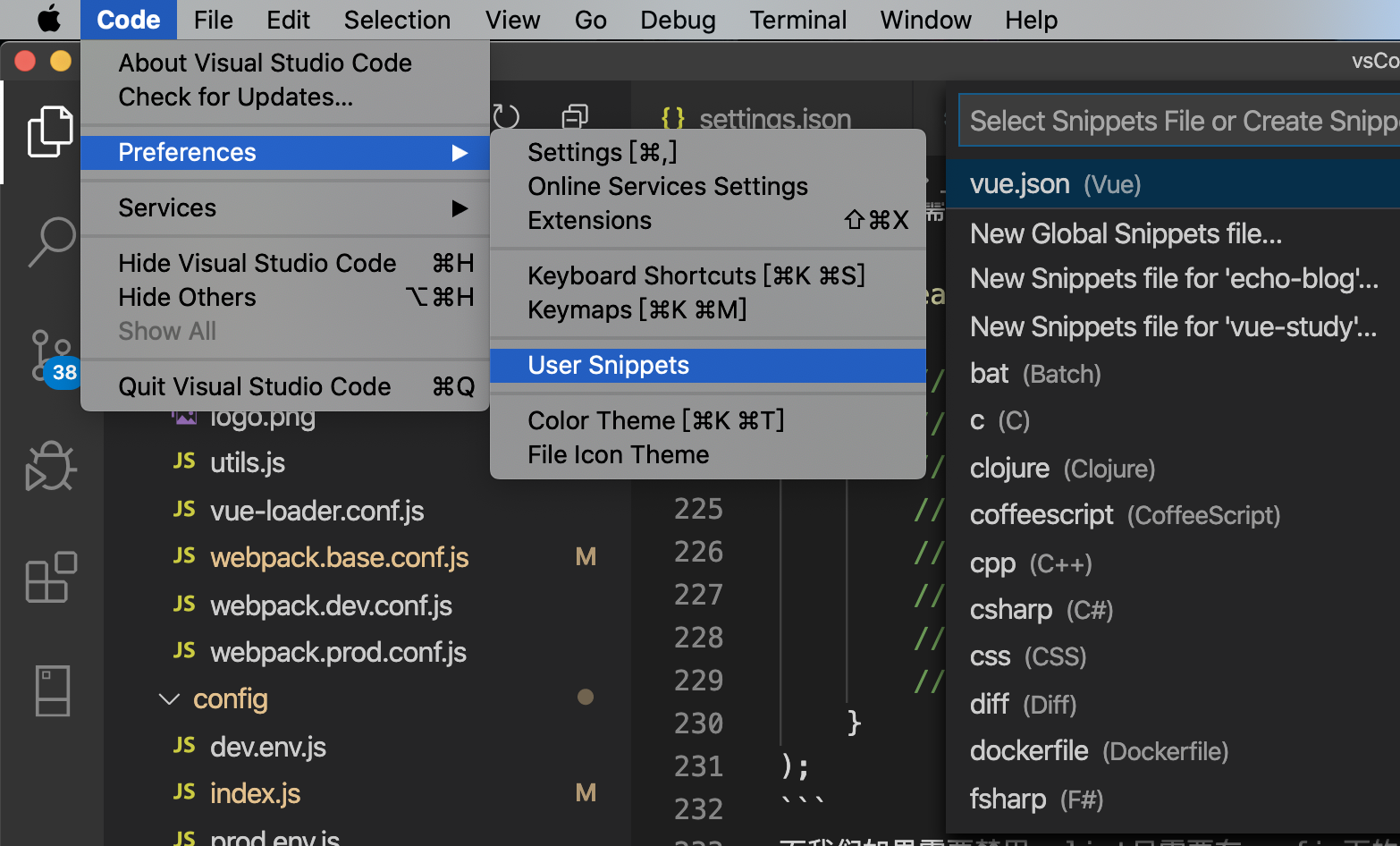Choose About Visual Studio Code

(x=285, y=63)
